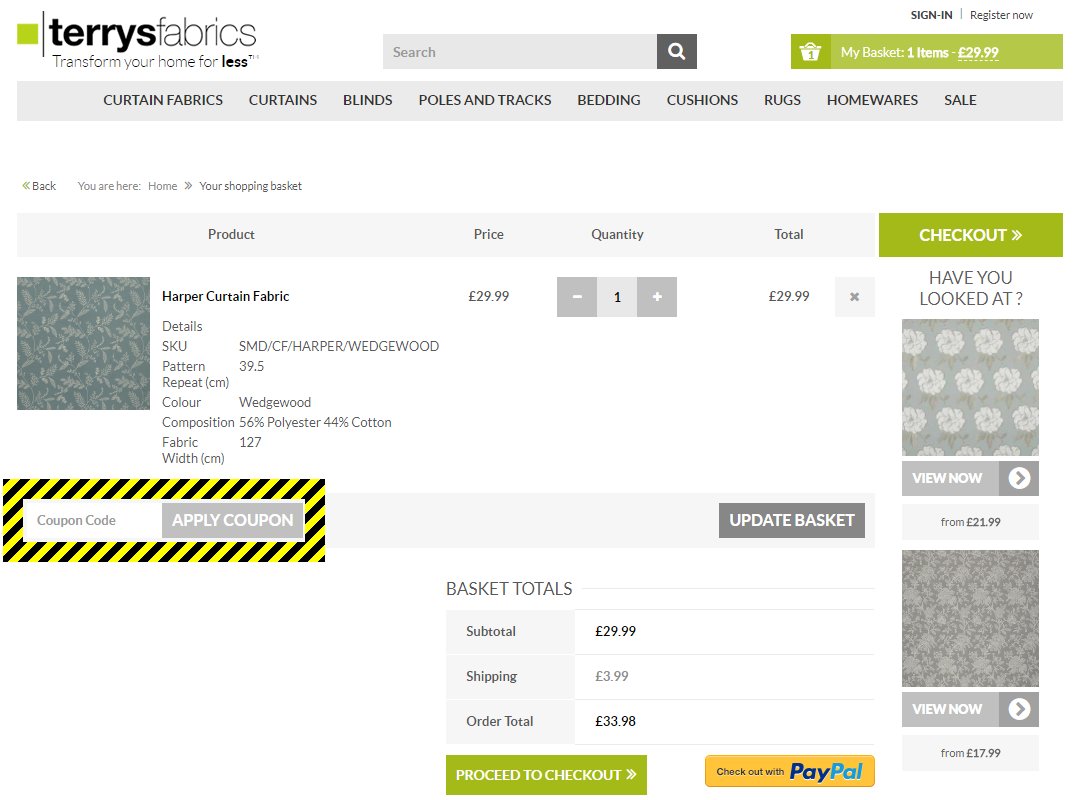Image resolution: width=1080 pixels, height=800 pixels.
Task: Check out with PayPal
Action: coord(789,771)
